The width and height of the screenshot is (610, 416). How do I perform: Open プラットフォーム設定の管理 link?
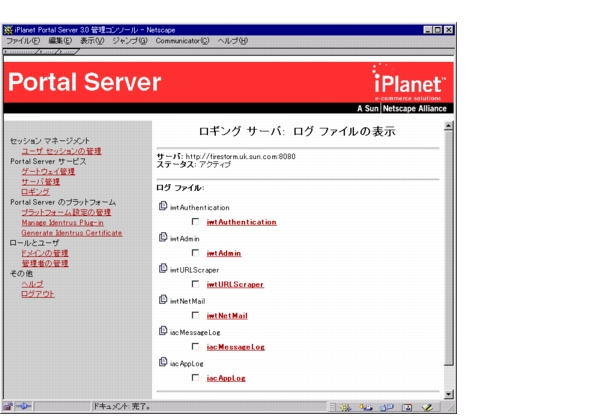[66, 212]
